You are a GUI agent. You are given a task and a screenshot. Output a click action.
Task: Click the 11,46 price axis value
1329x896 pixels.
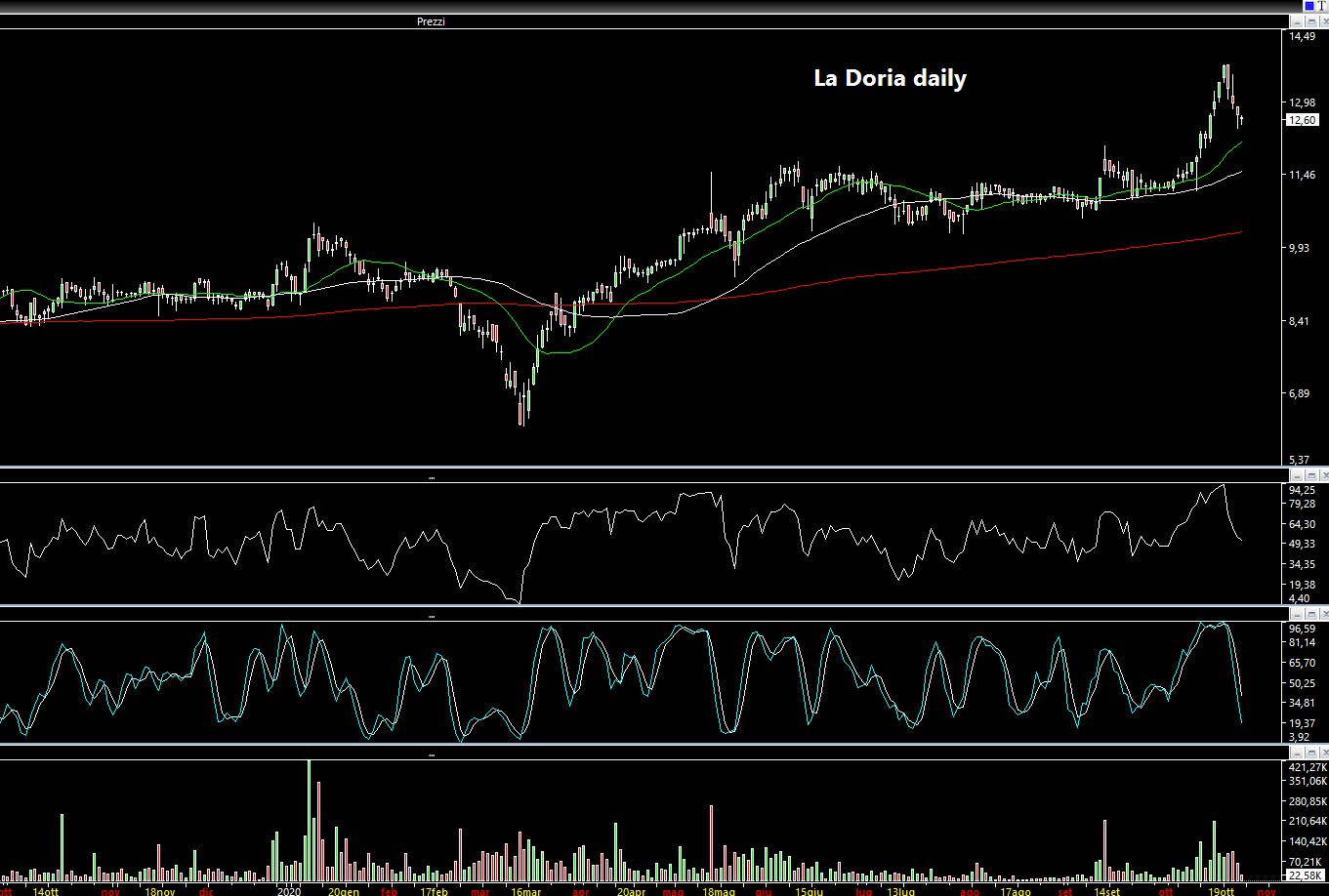click(x=1303, y=176)
